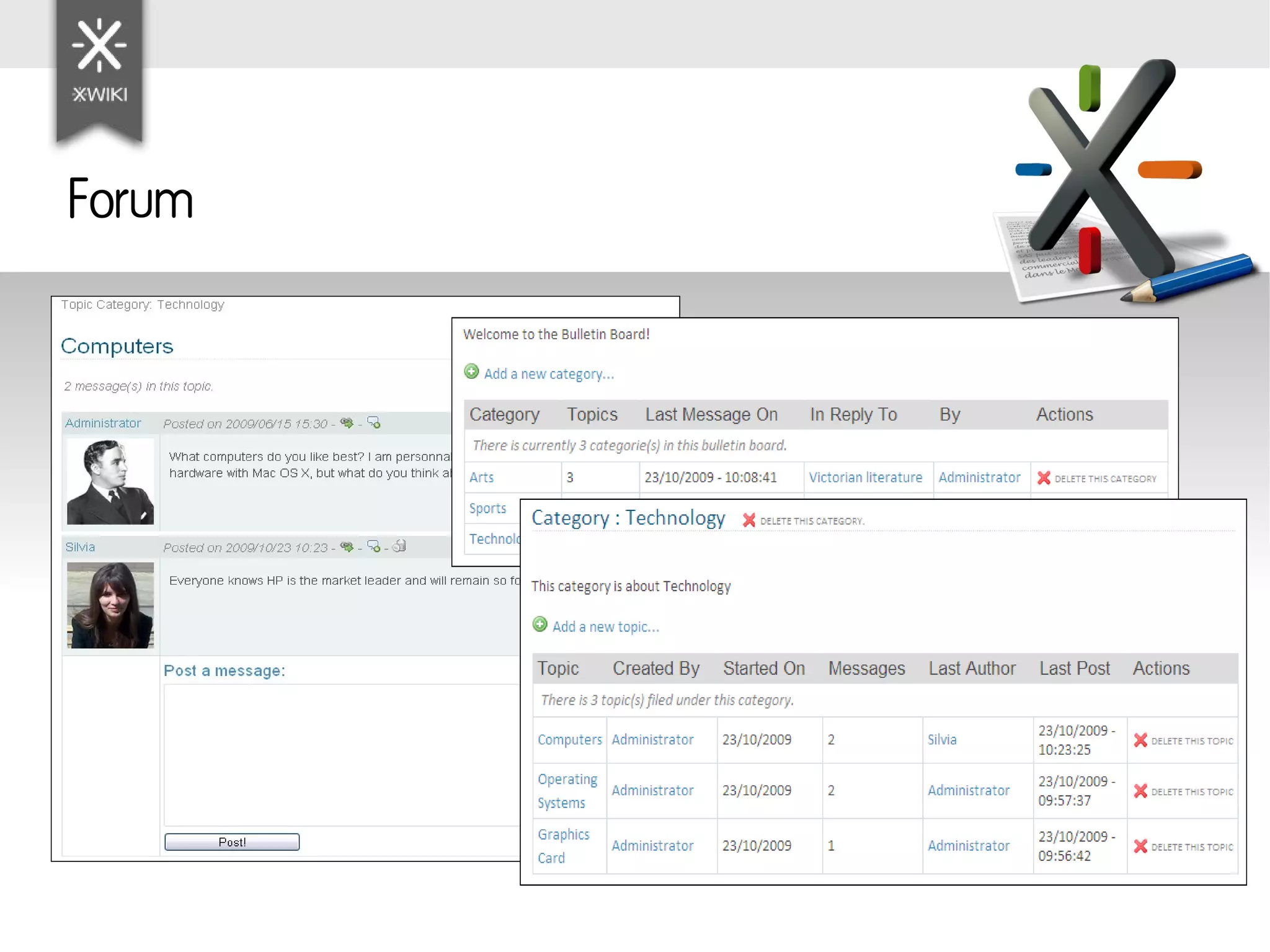Click Silvia's profile photo thumbnail
Viewport: 1270px width, 952px height.
(110, 605)
